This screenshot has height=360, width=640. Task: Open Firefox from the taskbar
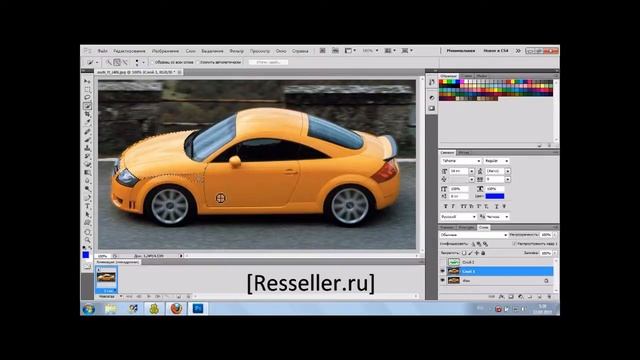point(176,309)
